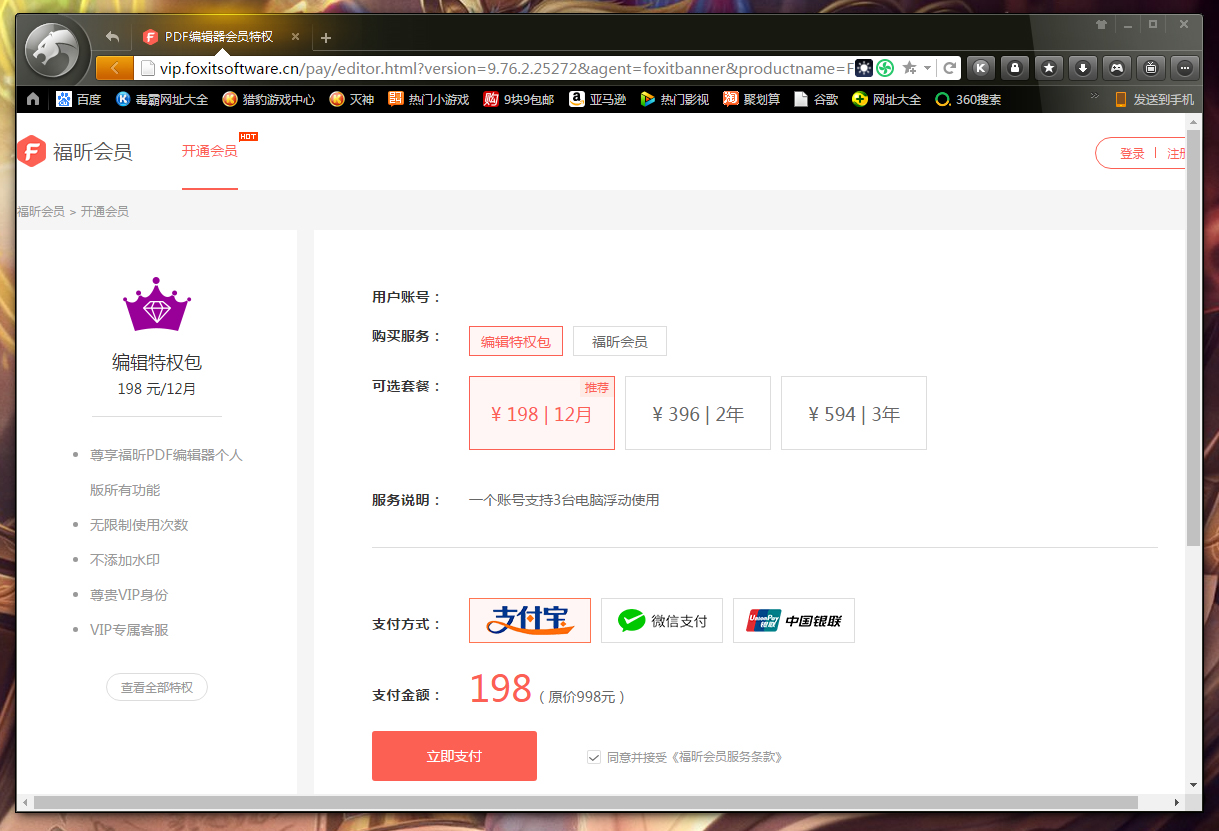
Task: Select the 开通会员 navigation item
Action: pyautogui.click(x=209, y=151)
